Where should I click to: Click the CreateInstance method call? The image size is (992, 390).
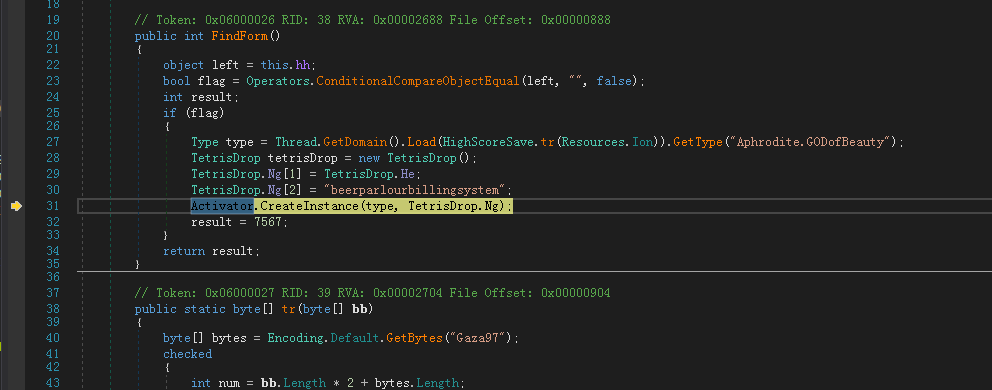(309, 206)
